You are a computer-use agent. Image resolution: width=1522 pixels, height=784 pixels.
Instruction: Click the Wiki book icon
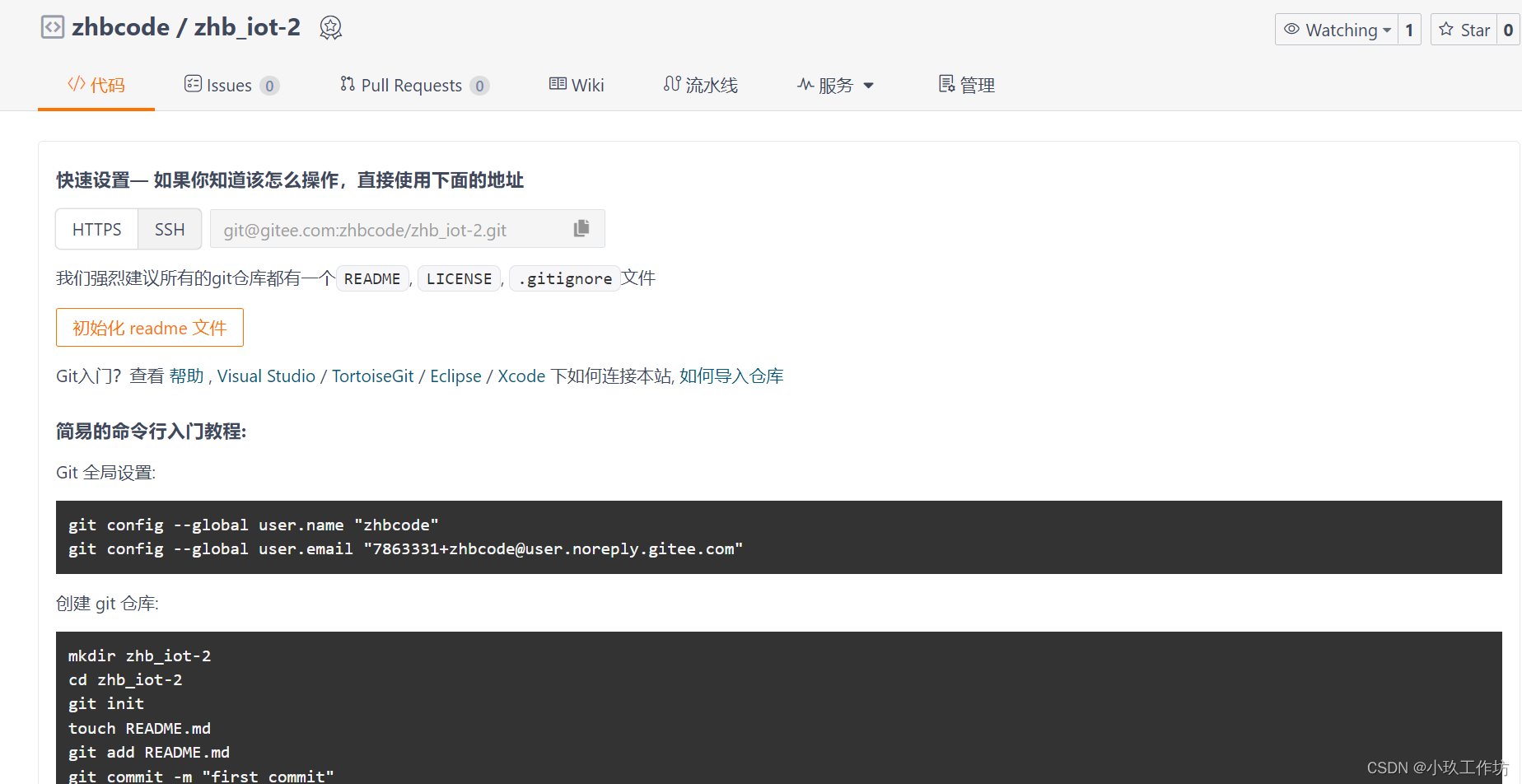pyautogui.click(x=557, y=84)
